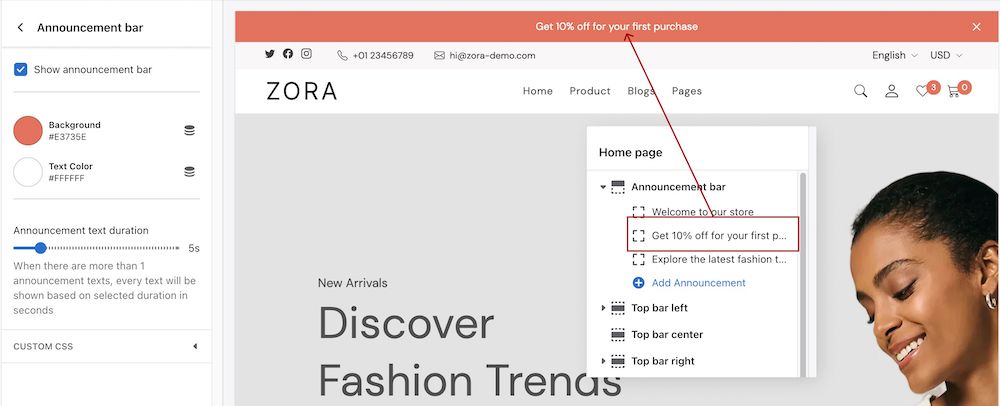Select Top bar right in tree
The height and width of the screenshot is (406, 1000).
click(663, 361)
